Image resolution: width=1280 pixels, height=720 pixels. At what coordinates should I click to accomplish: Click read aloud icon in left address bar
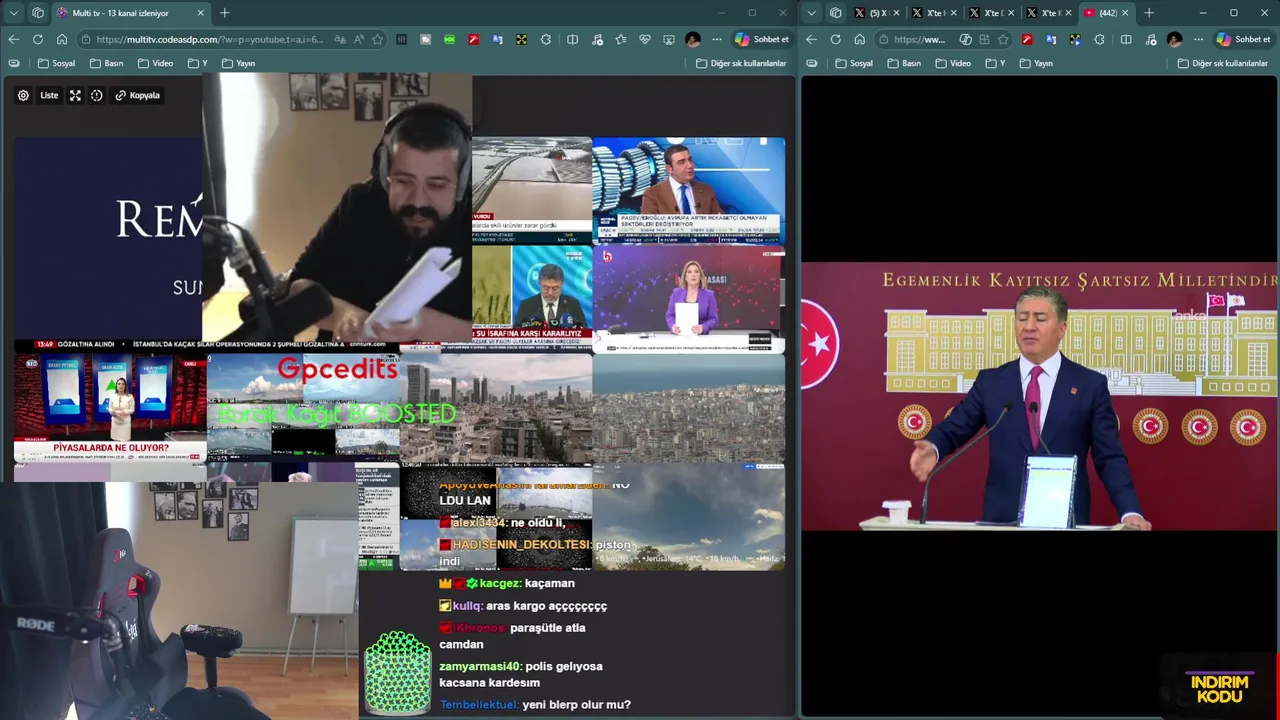(359, 39)
